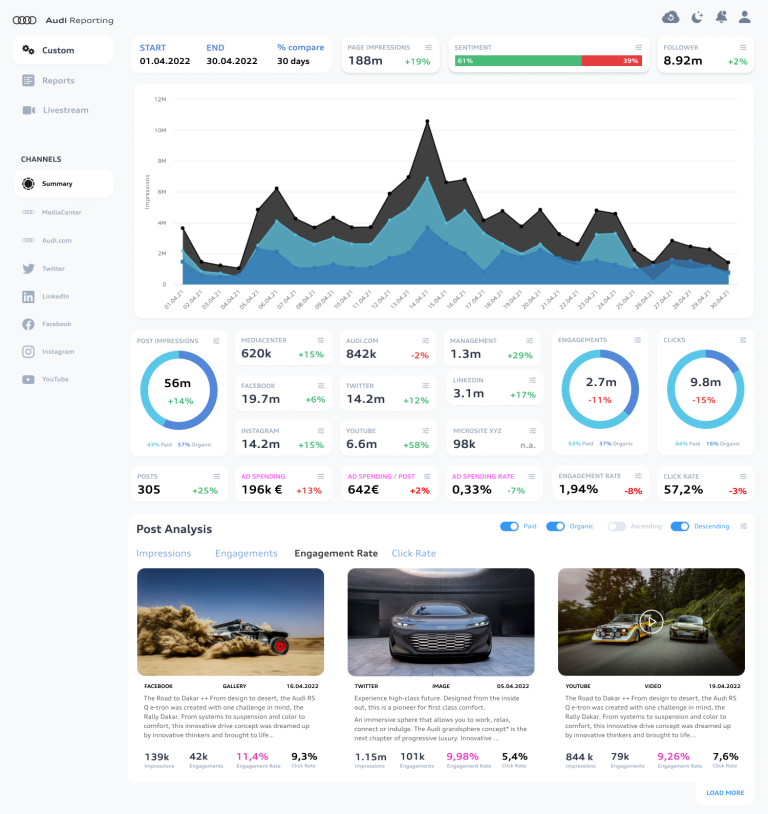Click the Clicks donut chart
Screen dimensions: 768x814
(705, 389)
